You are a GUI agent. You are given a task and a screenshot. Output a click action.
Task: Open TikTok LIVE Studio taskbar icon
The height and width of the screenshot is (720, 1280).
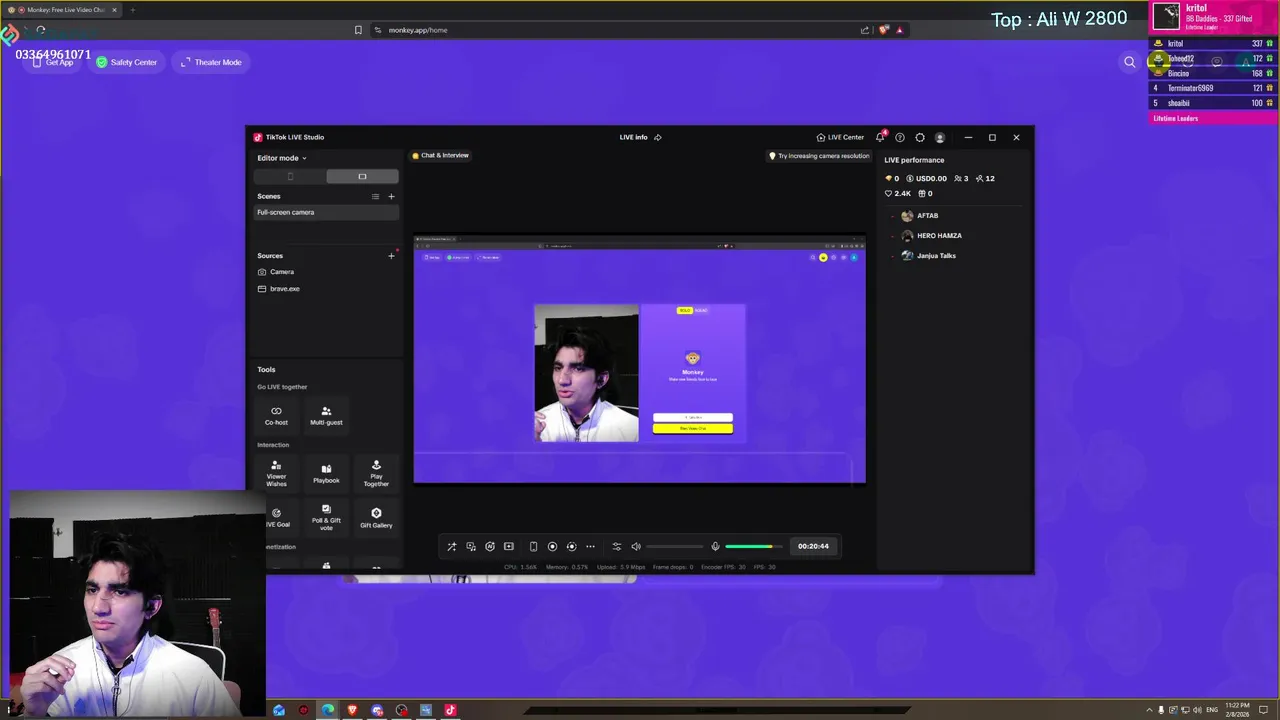450,710
